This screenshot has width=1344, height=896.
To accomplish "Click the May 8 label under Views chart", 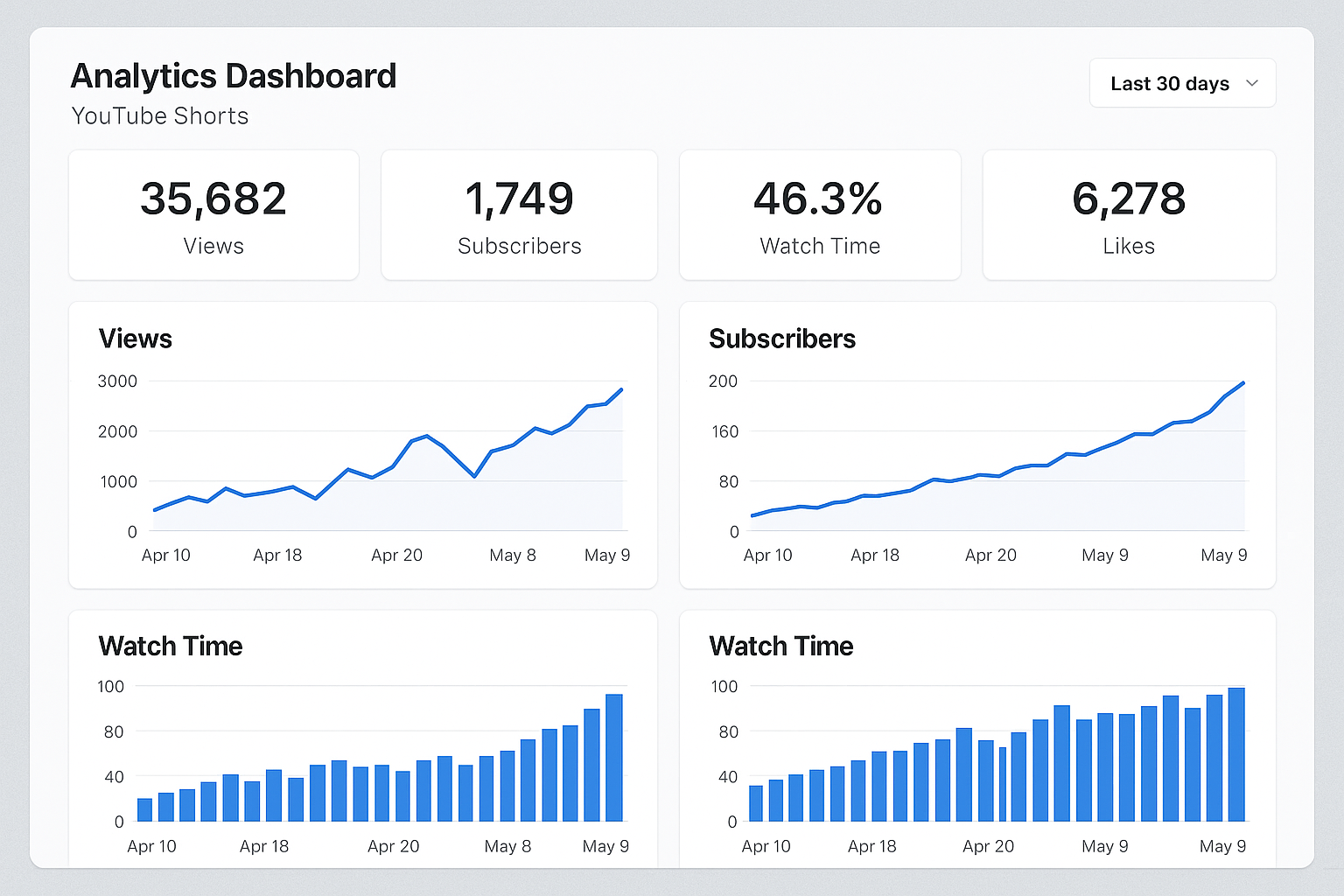I will [513, 555].
